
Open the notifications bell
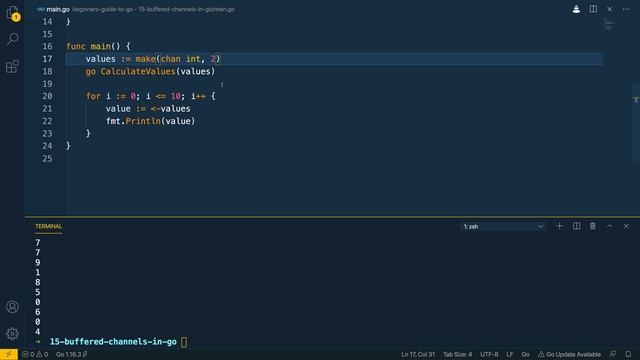pos(628,354)
